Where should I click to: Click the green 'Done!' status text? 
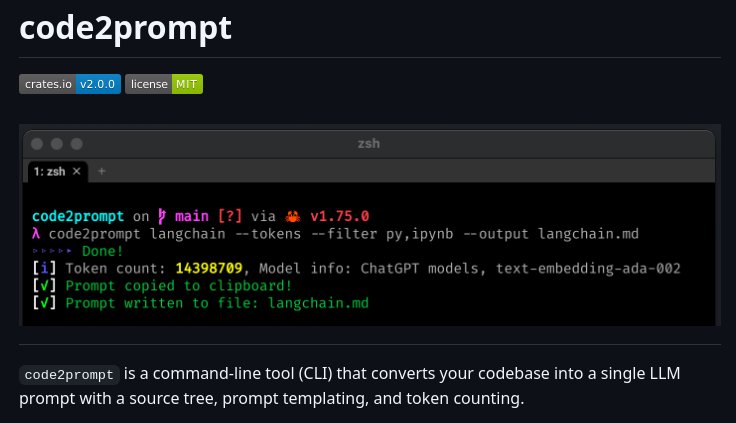pyautogui.click(x=103, y=251)
